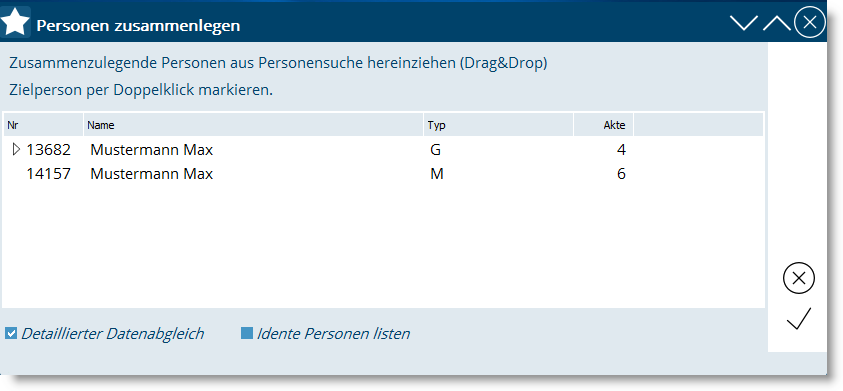
Task: Close the Personen zusammenlegen dialog
Action: pos(810,22)
